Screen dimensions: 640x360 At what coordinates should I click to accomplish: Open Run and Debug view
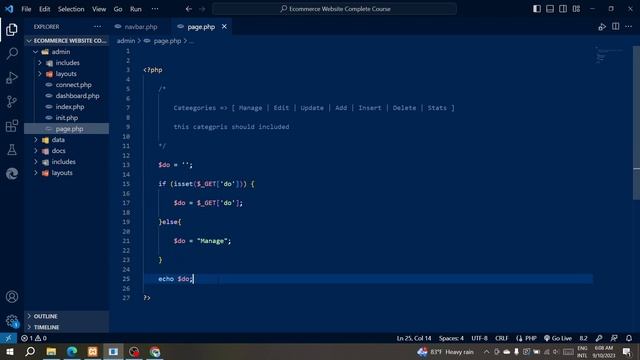(x=12, y=78)
